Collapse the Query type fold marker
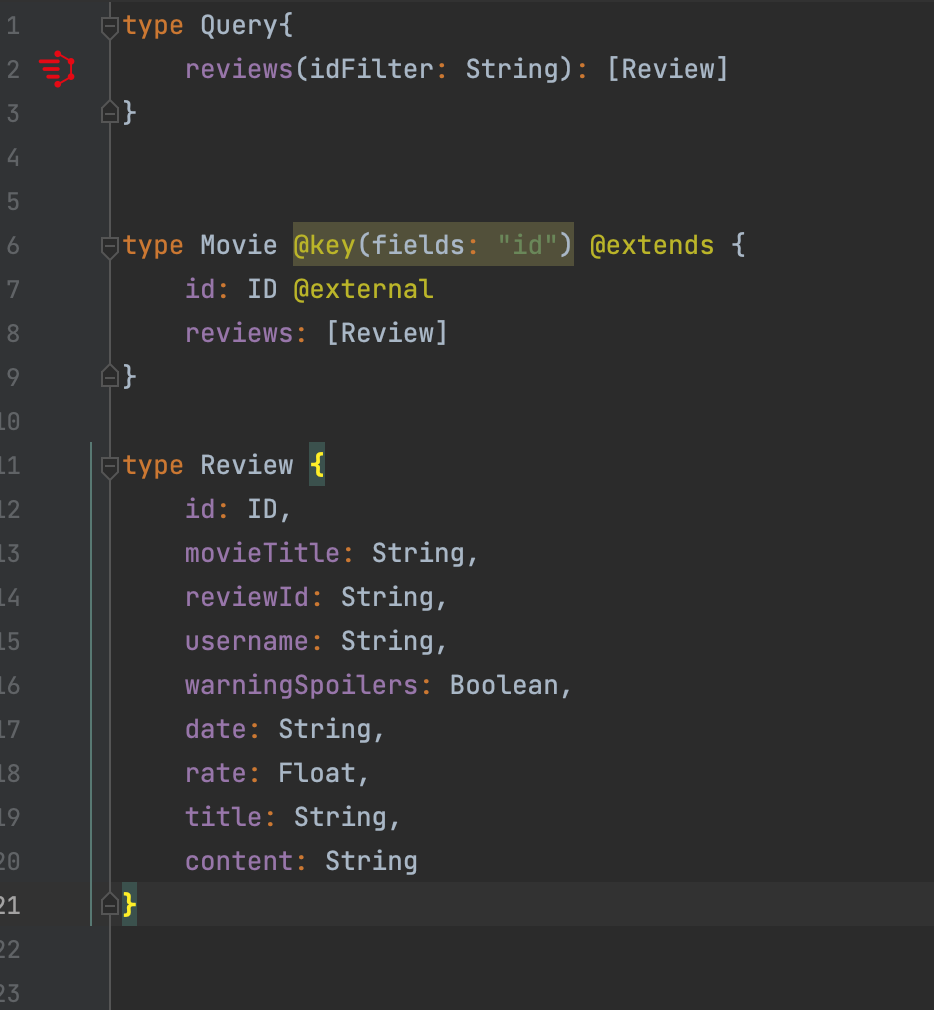The height and width of the screenshot is (1010, 934). pos(110,26)
